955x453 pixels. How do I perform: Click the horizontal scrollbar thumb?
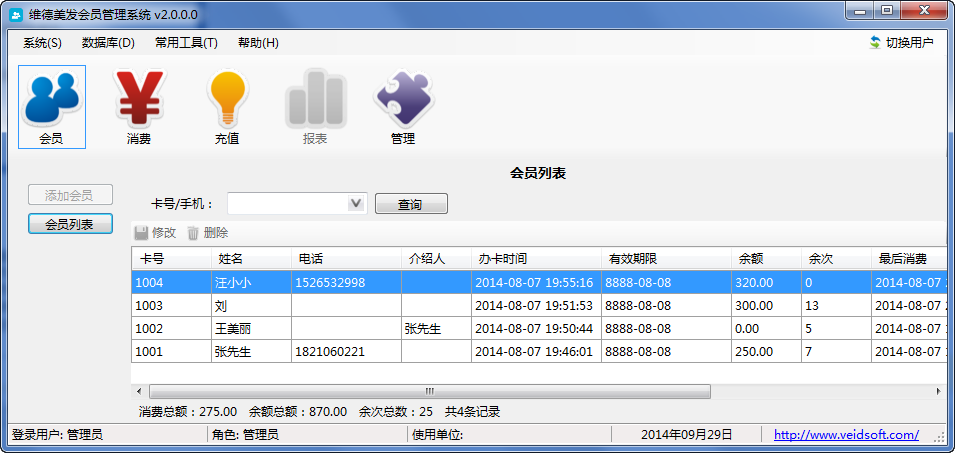430,391
